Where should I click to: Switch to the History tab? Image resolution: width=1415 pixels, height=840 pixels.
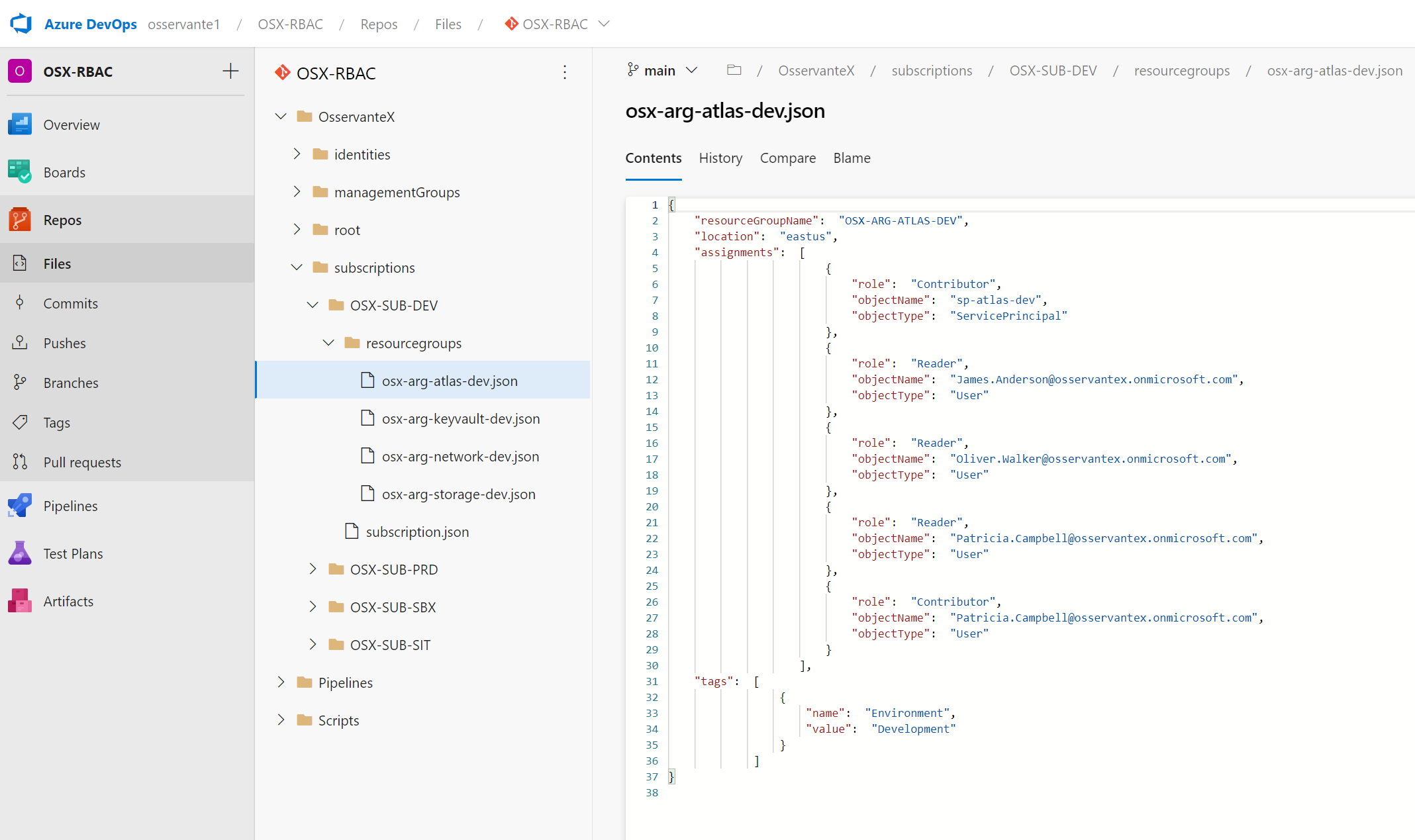(720, 158)
